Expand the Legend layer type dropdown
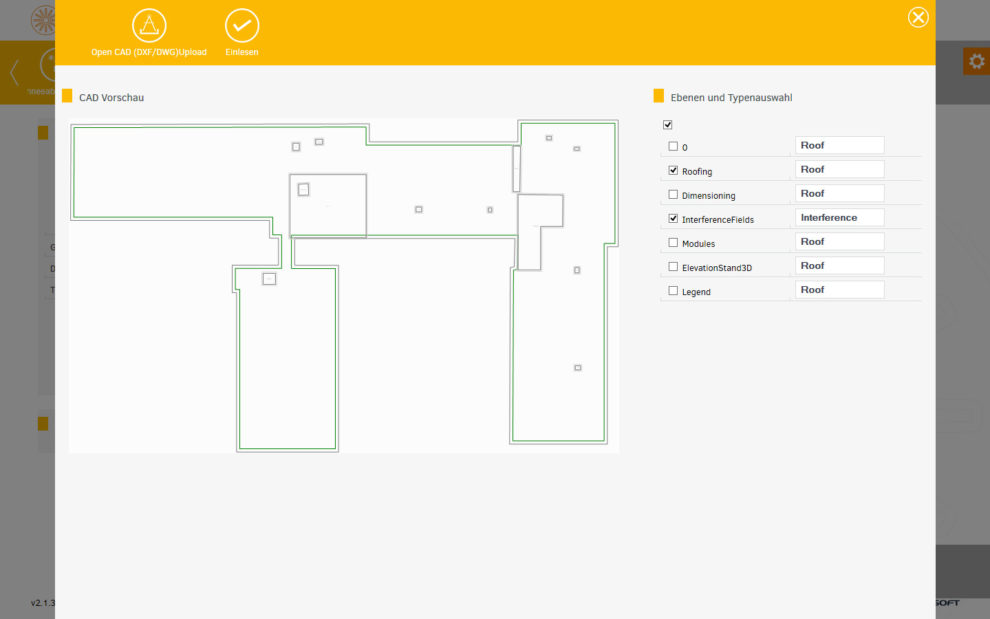Image resolution: width=990 pixels, height=619 pixels. [x=839, y=289]
